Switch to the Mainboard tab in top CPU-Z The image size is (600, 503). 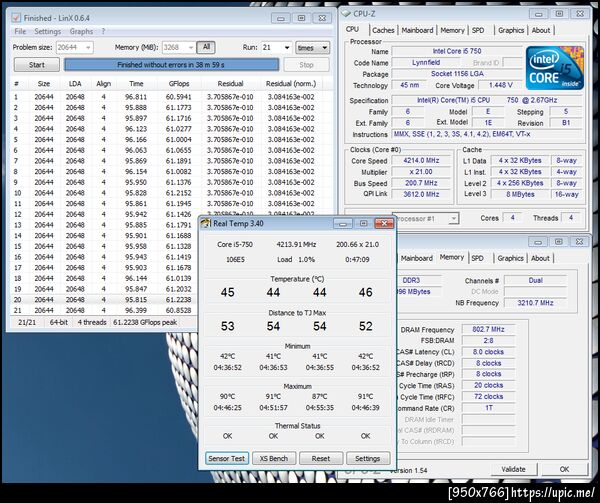[x=417, y=30]
